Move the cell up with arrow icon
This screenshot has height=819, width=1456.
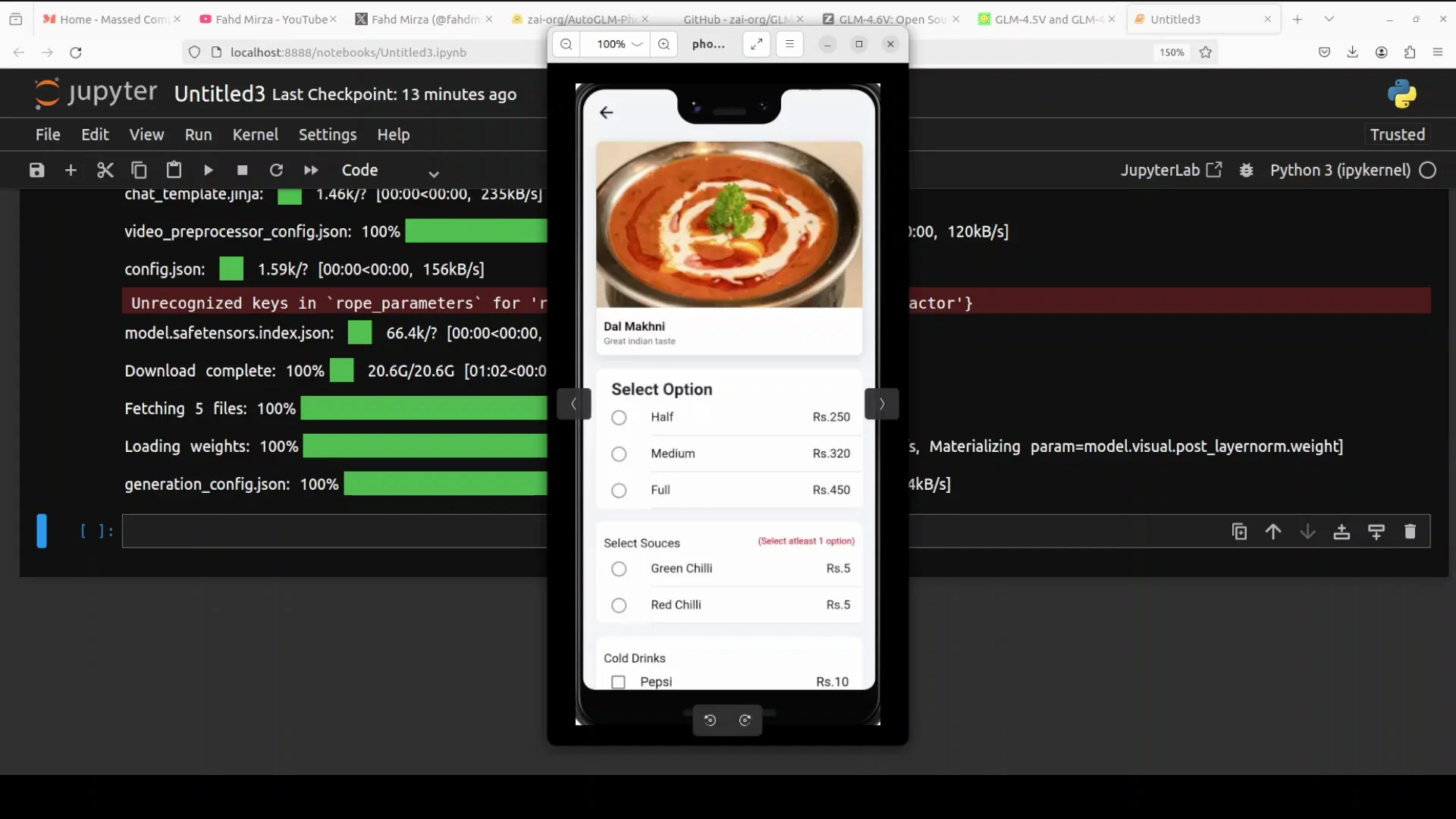(x=1273, y=532)
